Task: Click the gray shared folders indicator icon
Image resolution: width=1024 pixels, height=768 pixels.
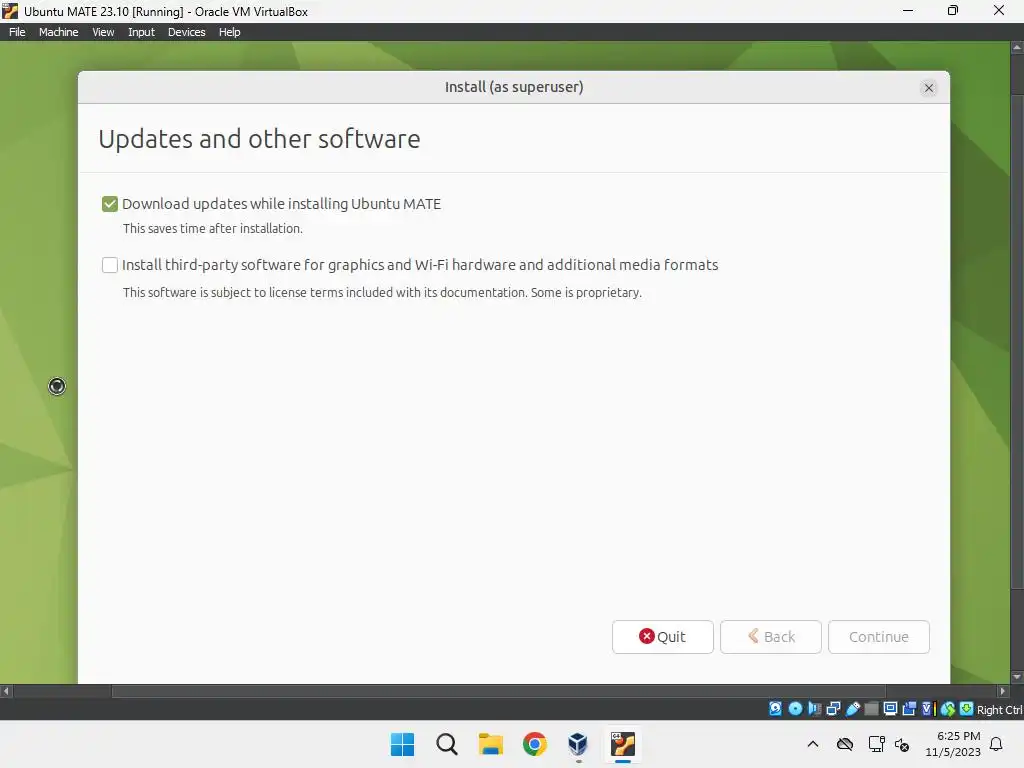Action: (871, 709)
